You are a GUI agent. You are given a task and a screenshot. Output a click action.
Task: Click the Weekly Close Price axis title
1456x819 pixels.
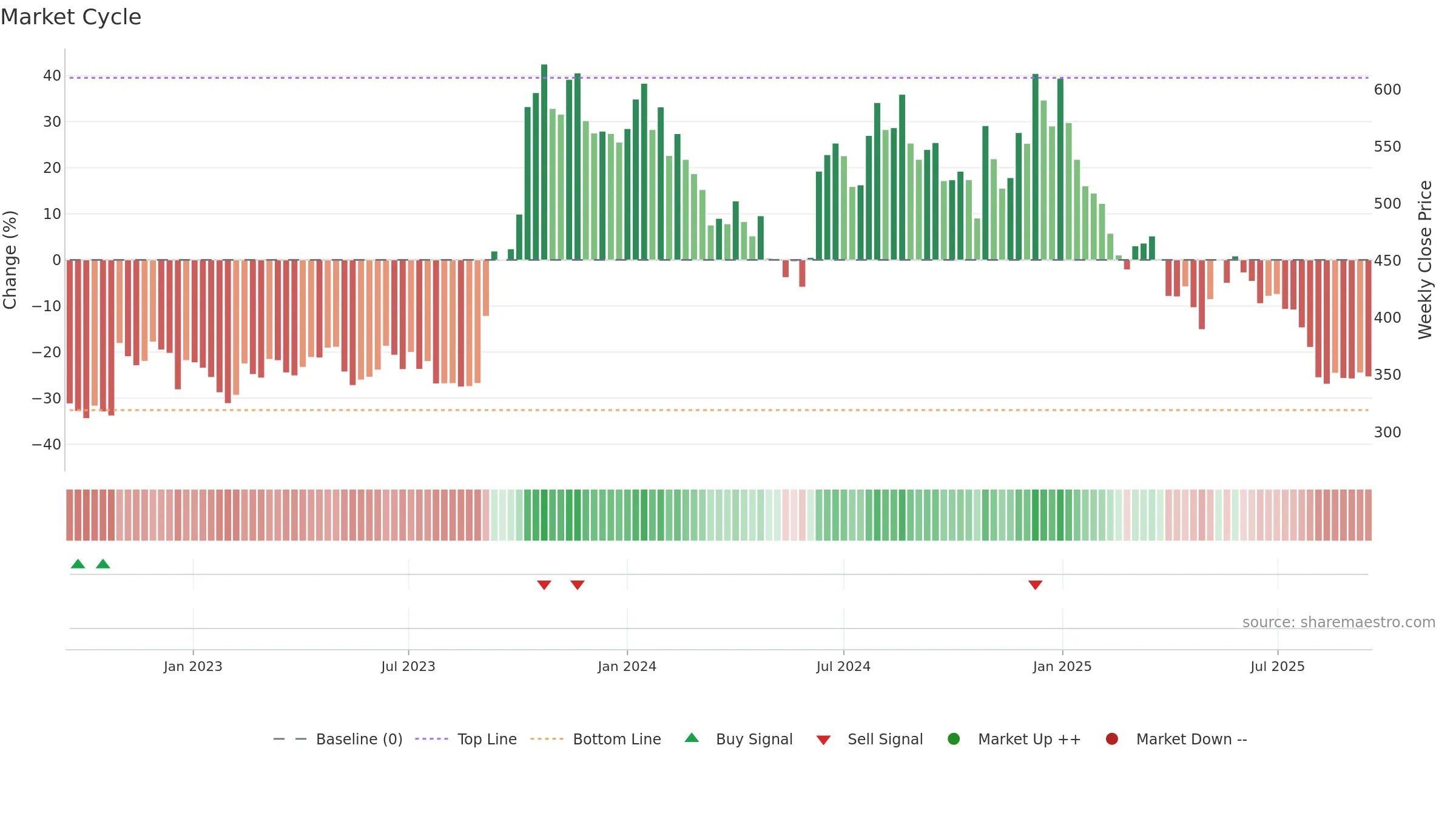click(1425, 260)
